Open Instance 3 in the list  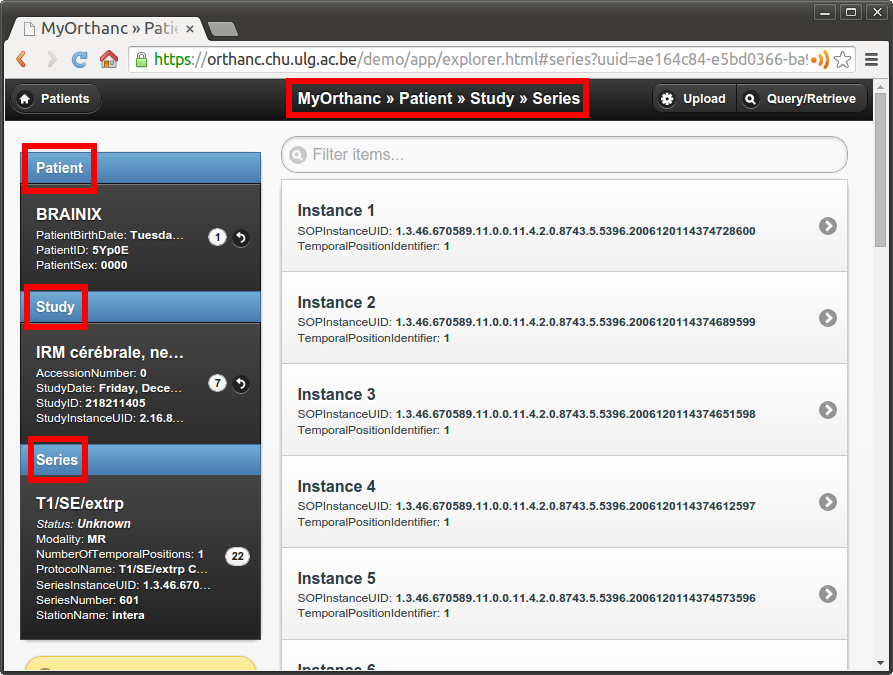(564, 410)
